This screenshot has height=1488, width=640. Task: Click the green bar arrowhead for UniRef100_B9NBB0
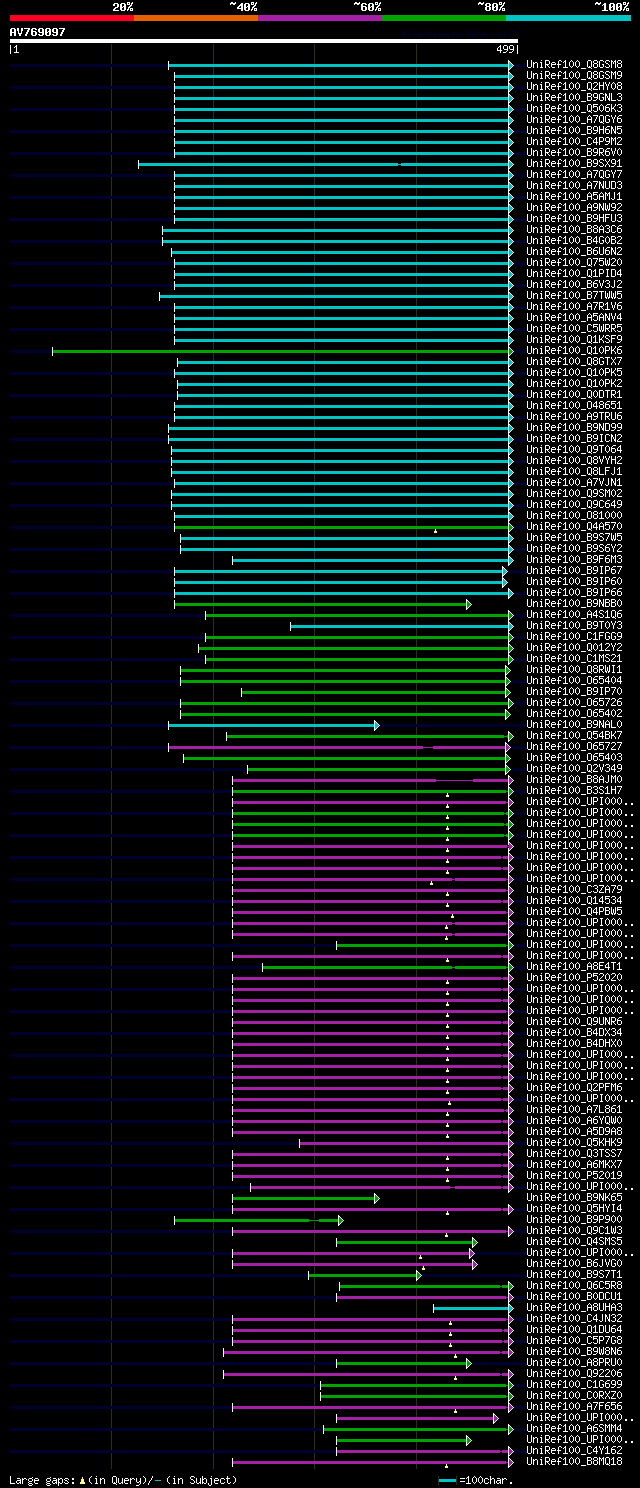tap(468, 604)
